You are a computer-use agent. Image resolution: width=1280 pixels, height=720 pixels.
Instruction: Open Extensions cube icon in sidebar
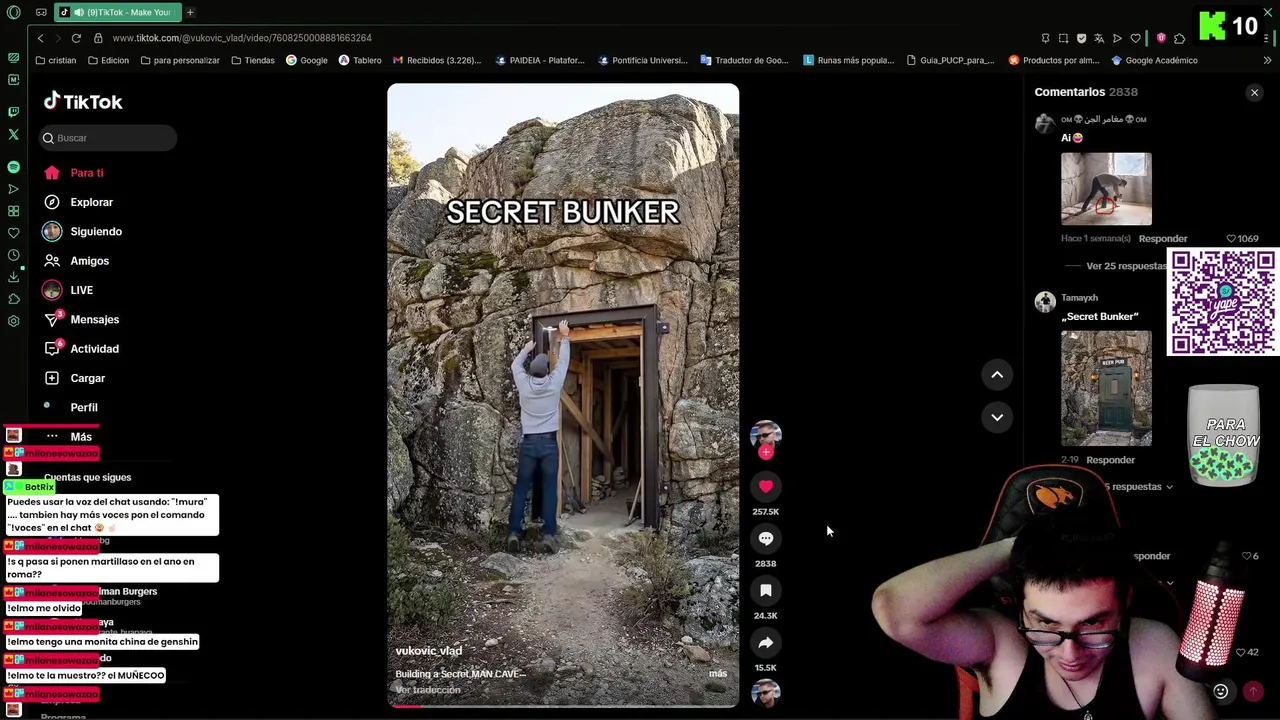tap(13, 299)
